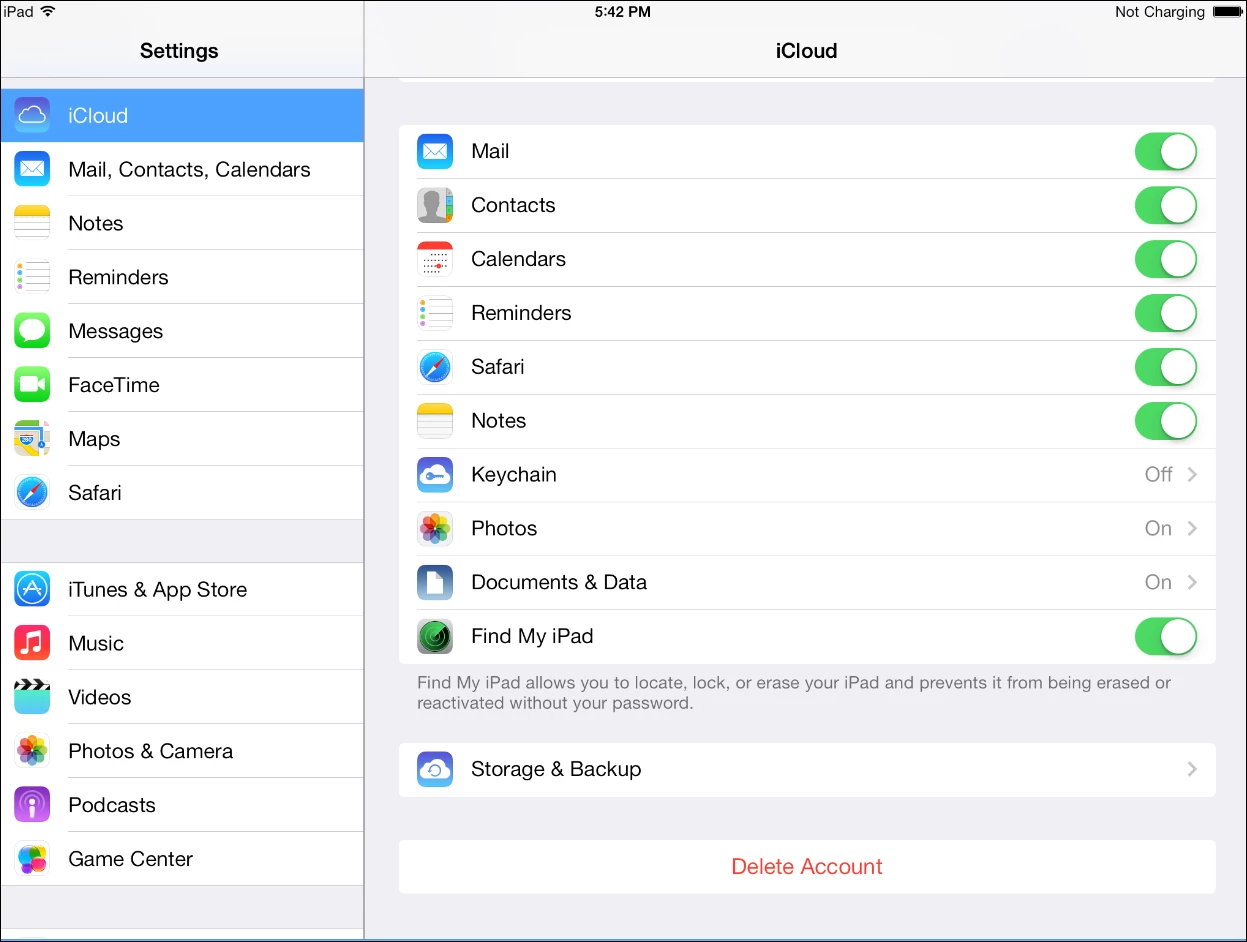Image resolution: width=1247 pixels, height=942 pixels.
Task: Tap the FaceTime camera icon
Action: (32, 386)
